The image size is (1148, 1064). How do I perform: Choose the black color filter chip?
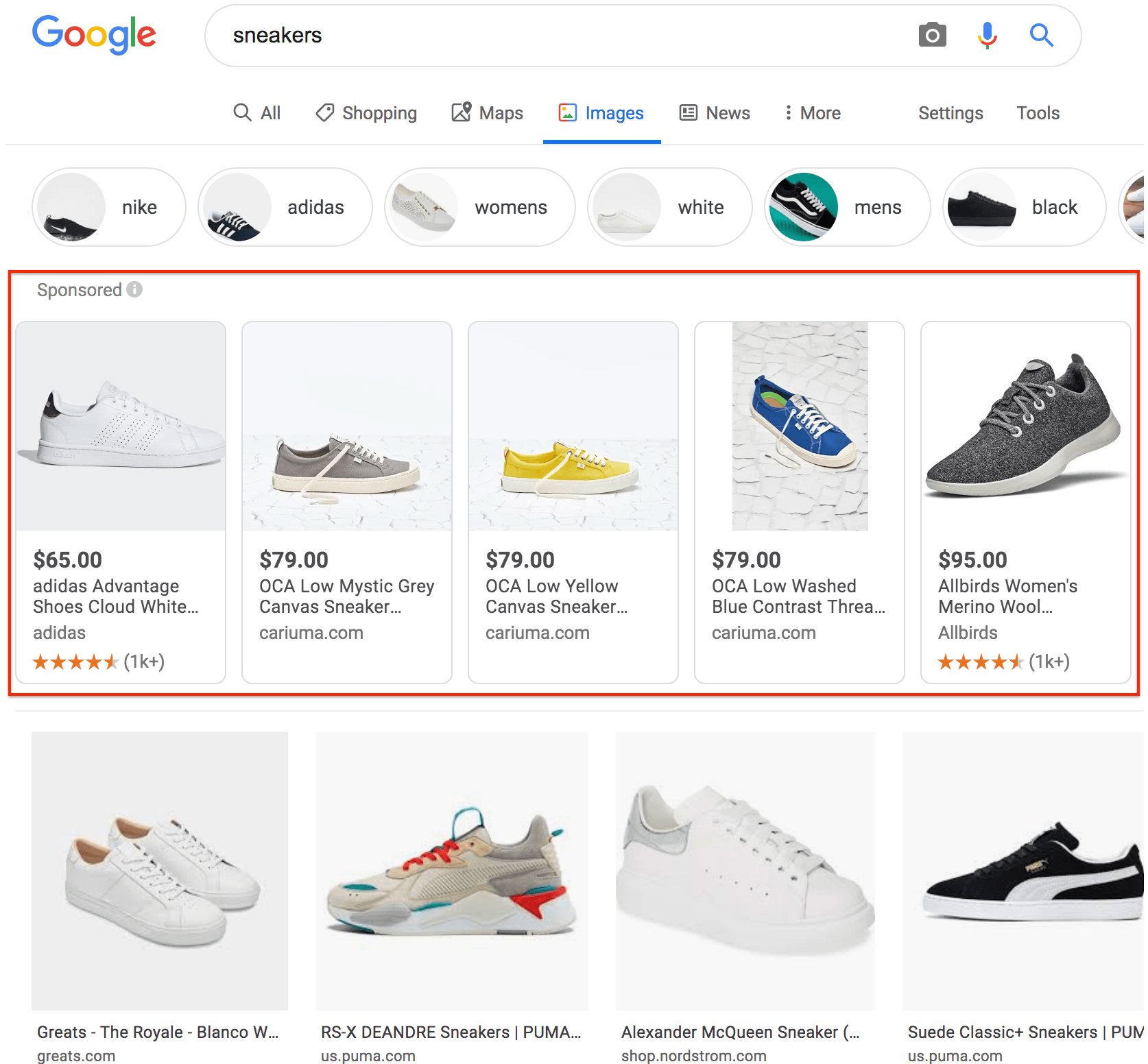[1024, 207]
